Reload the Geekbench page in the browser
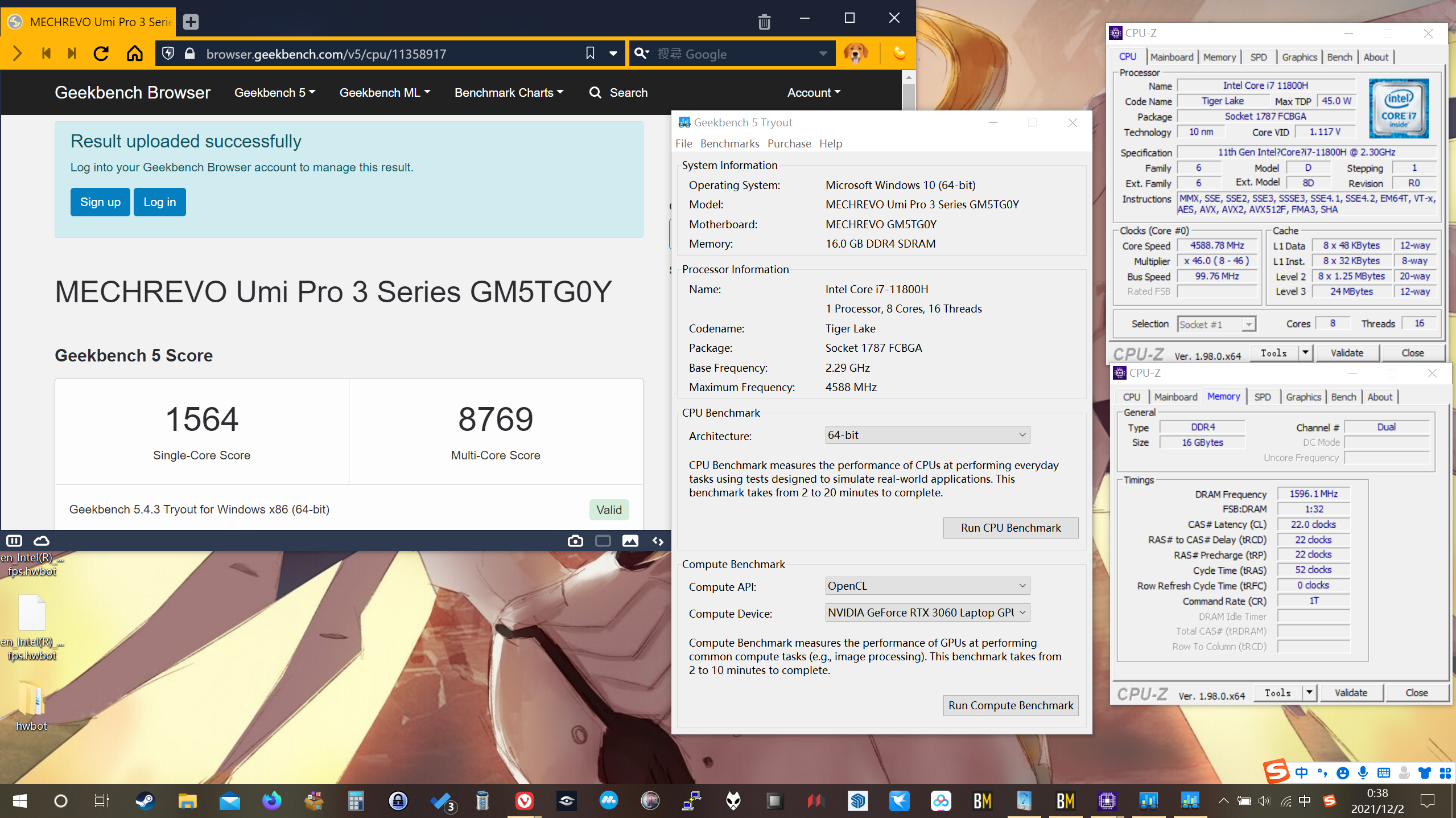The height and width of the screenshot is (818, 1456). coord(101,54)
